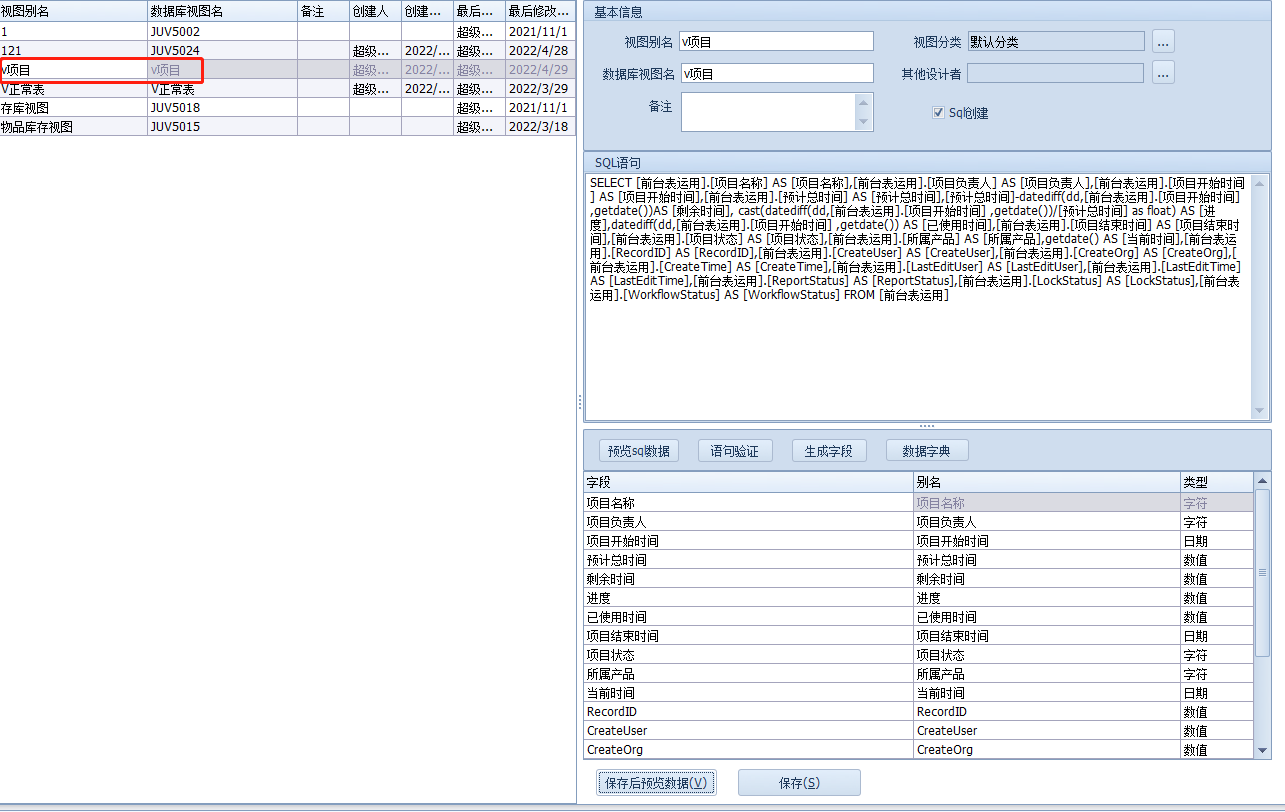
Task: Click the 数据库视图名 input field
Action: (x=776, y=73)
